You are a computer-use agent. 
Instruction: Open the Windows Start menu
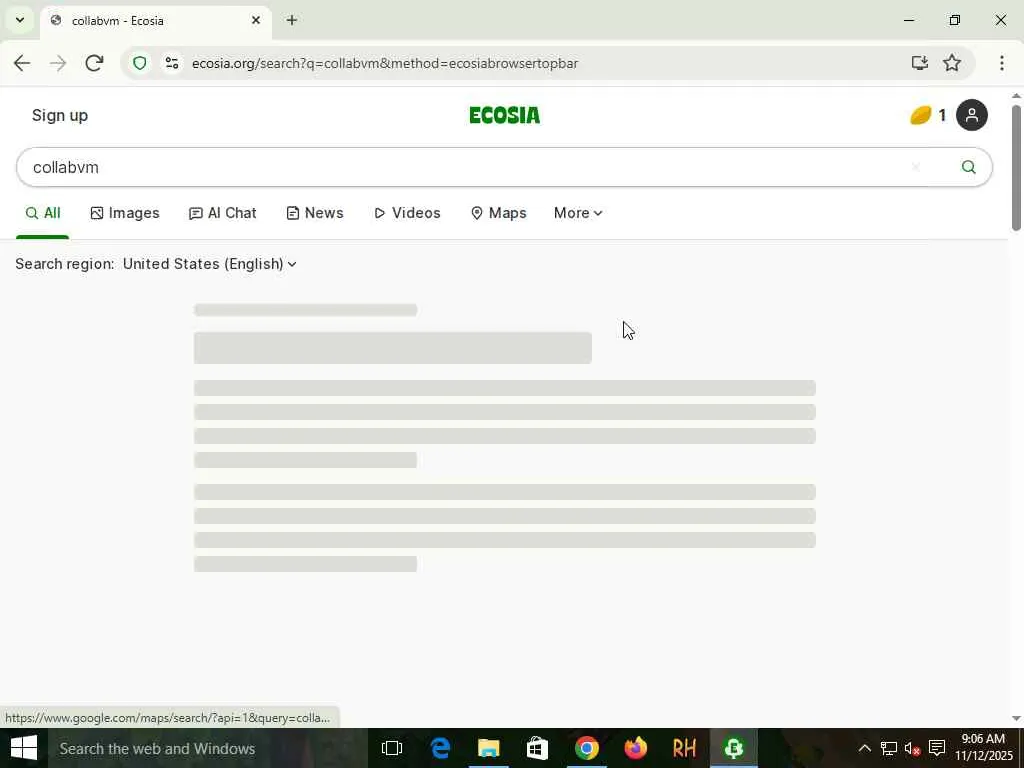24,748
